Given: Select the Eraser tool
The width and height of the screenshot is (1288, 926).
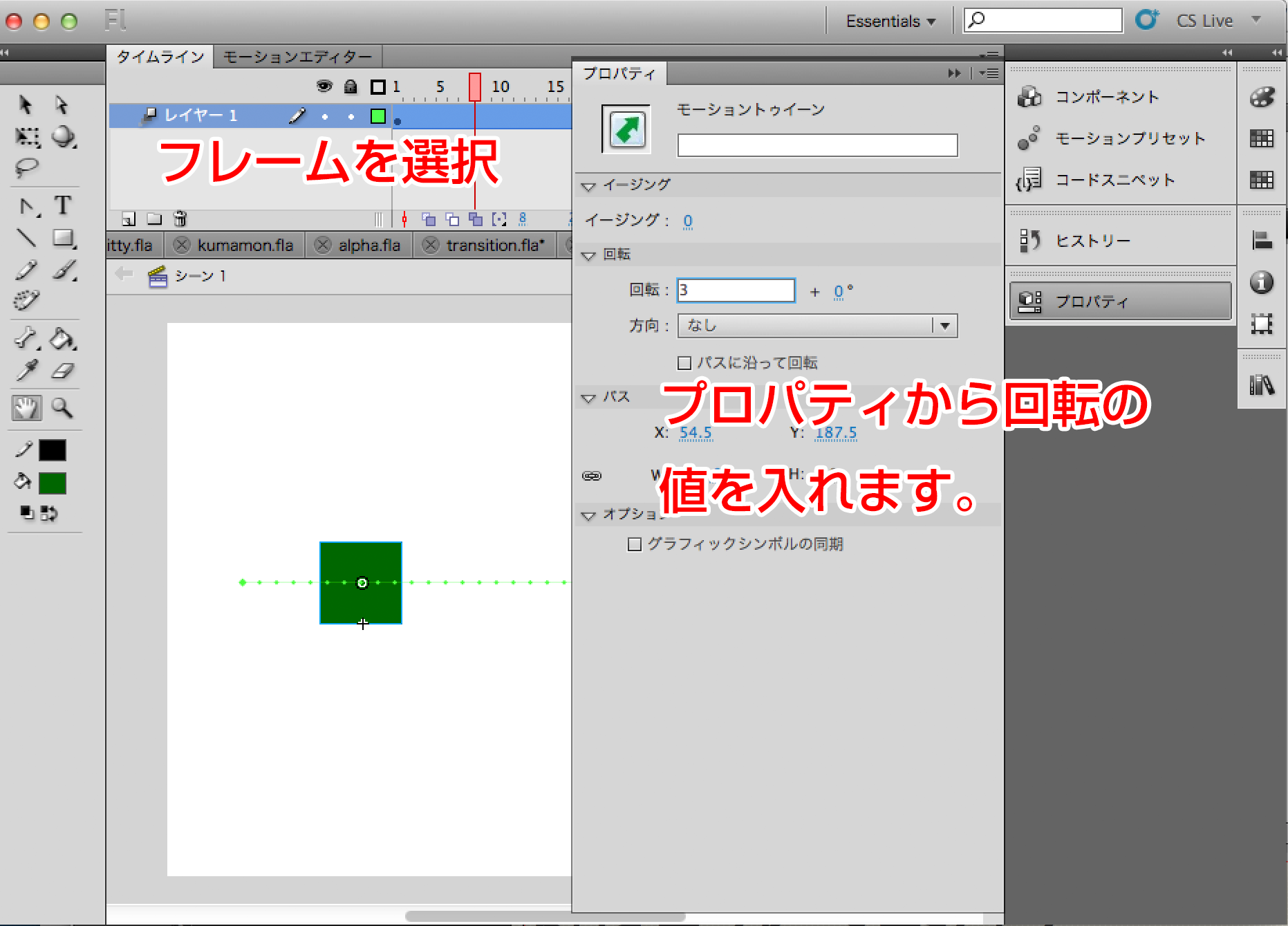Looking at the screenshot, I should tap(62, 371).
